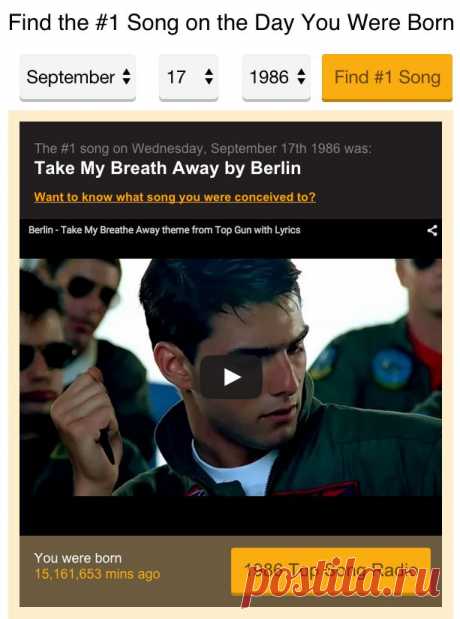Click the line "The #1 song on Wednesday, September 17th"
Image resolution: width=460 pixels, height=619 pixels.
[203, 148]
